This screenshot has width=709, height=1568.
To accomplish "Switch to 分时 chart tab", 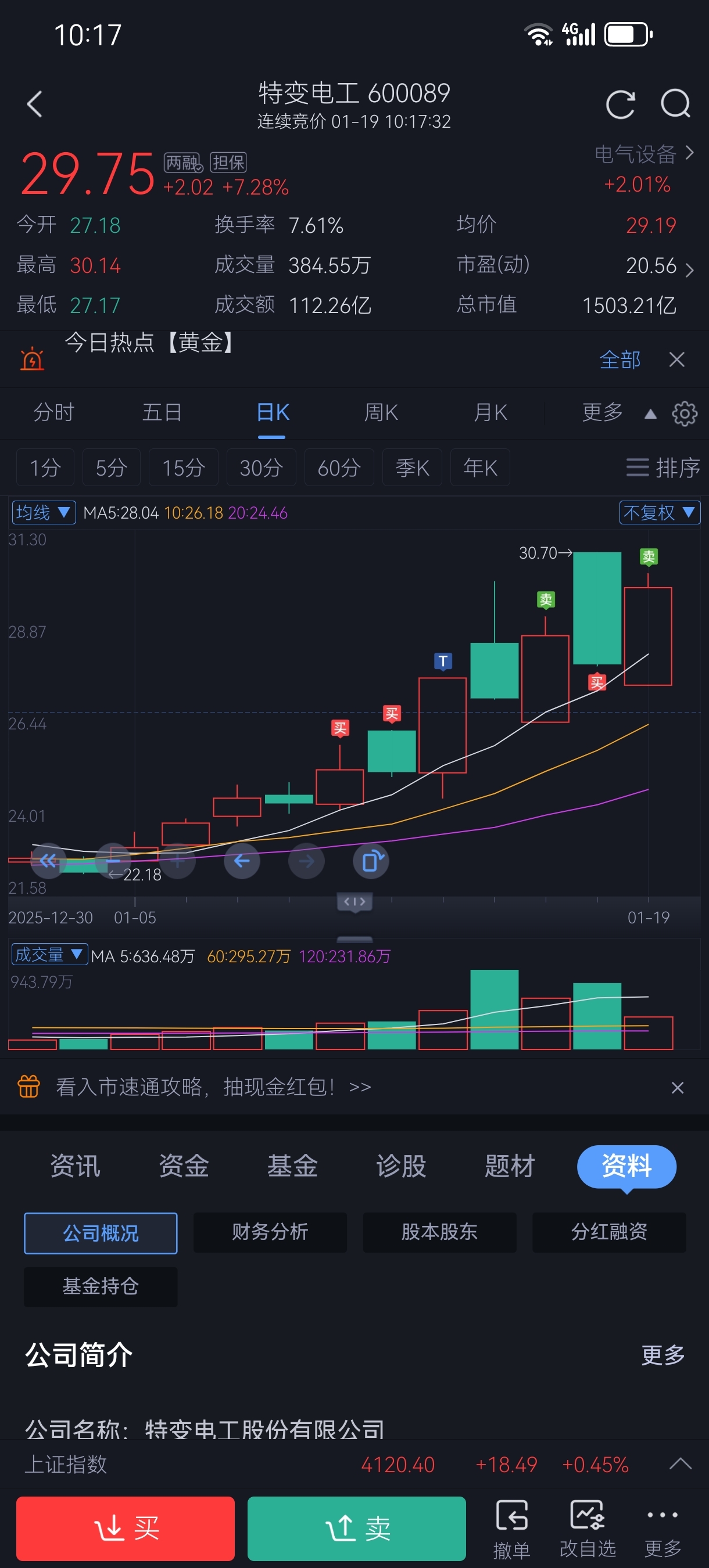I will pos(53,413).
